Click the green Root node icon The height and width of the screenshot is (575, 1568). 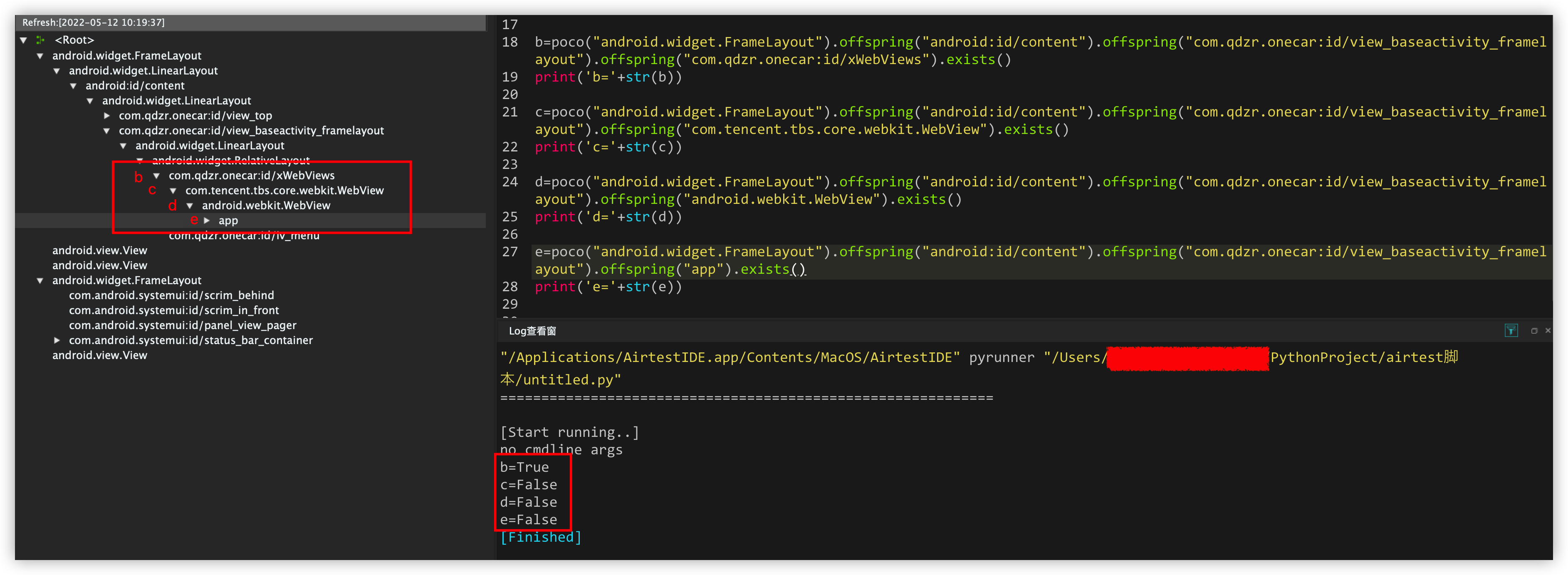coord(41,40)
